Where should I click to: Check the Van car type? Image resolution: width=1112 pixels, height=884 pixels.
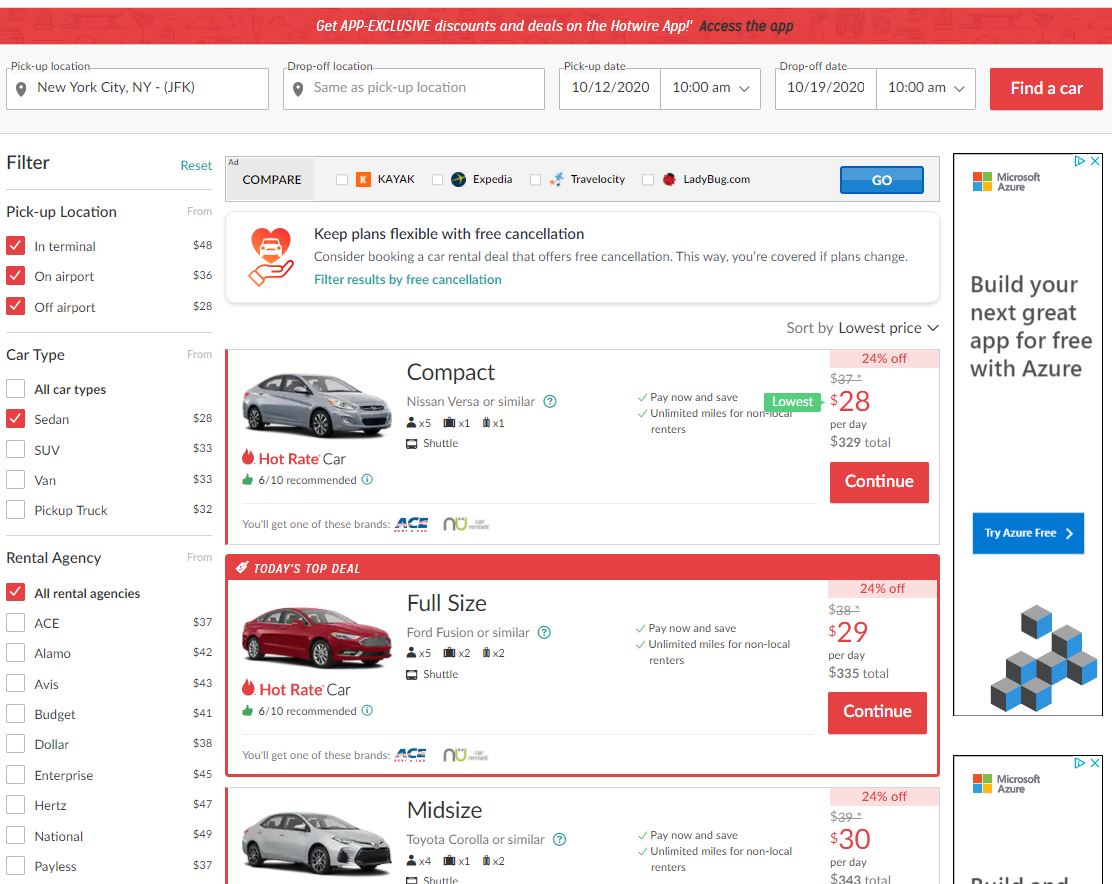16,480
